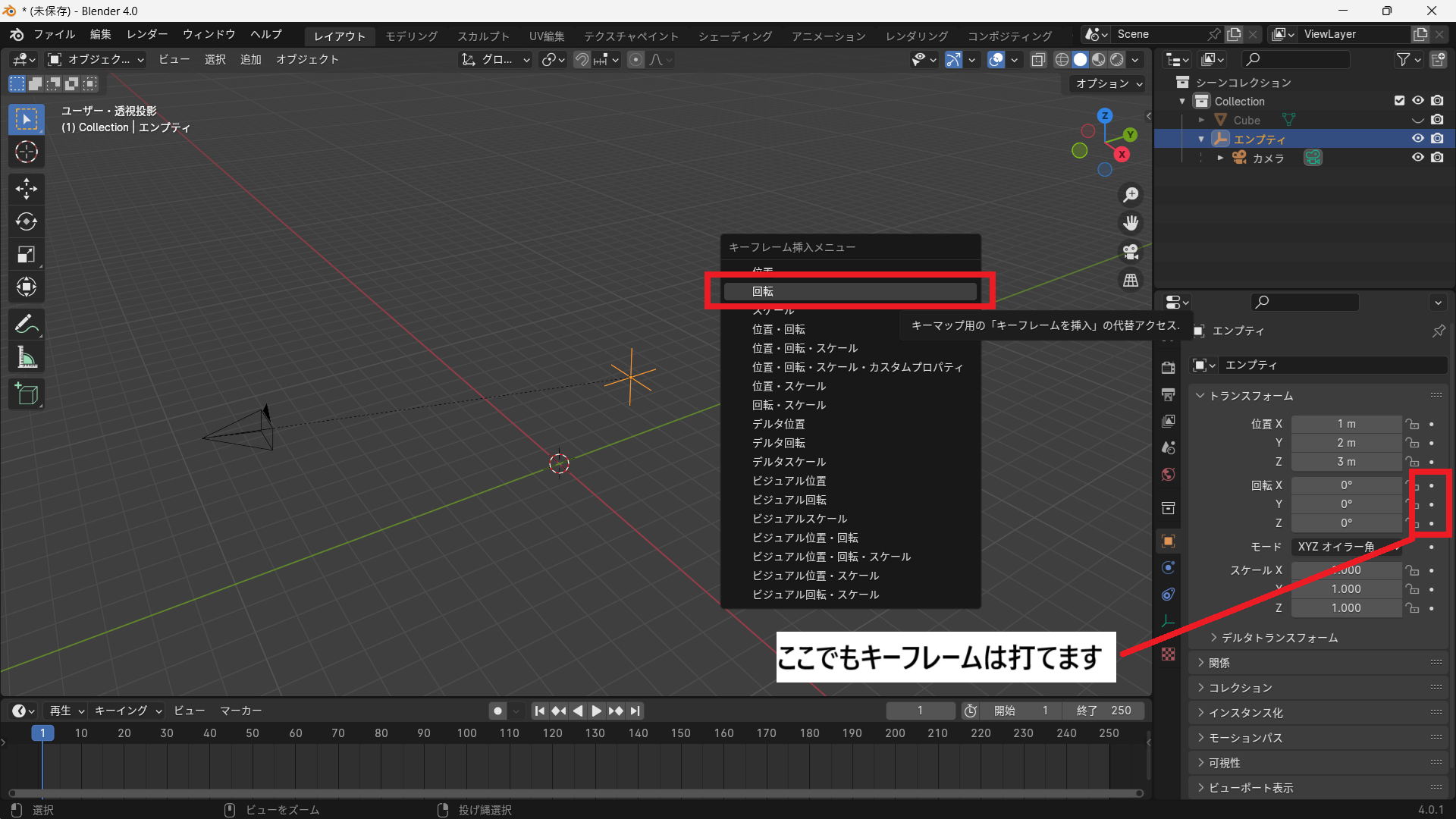Uncheck the Collection exclude checkbox
The height and width of the screenshot is (819, 1456).
tap(1399, 101)
